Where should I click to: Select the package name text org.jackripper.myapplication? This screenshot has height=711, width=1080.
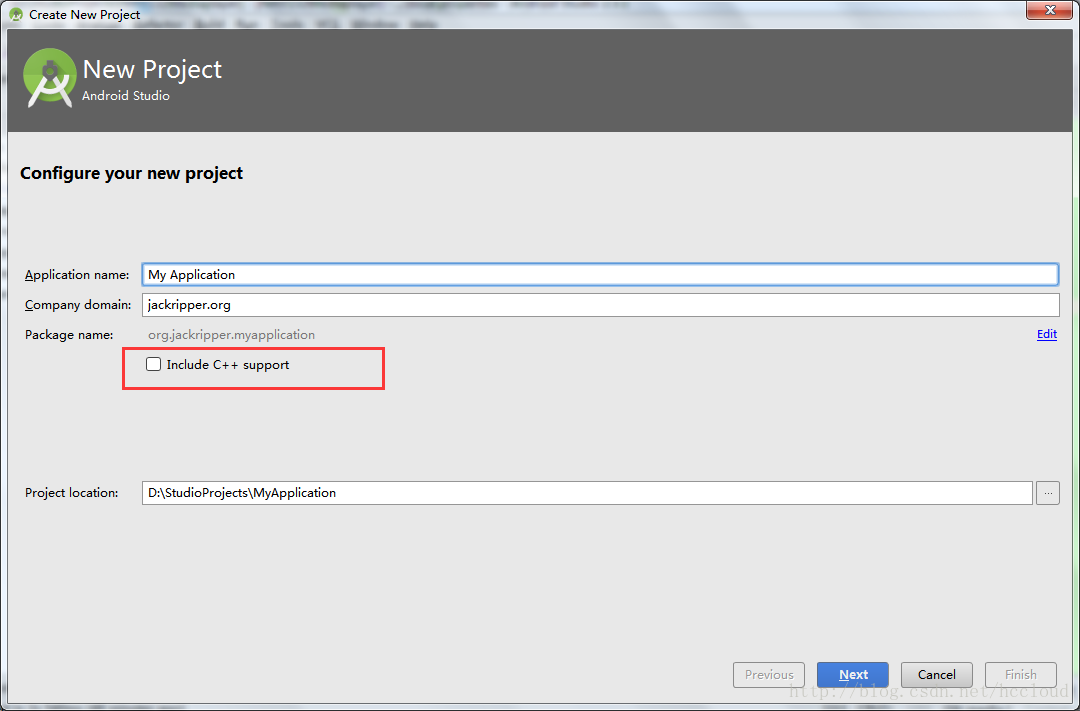click(x=231, y=335)
